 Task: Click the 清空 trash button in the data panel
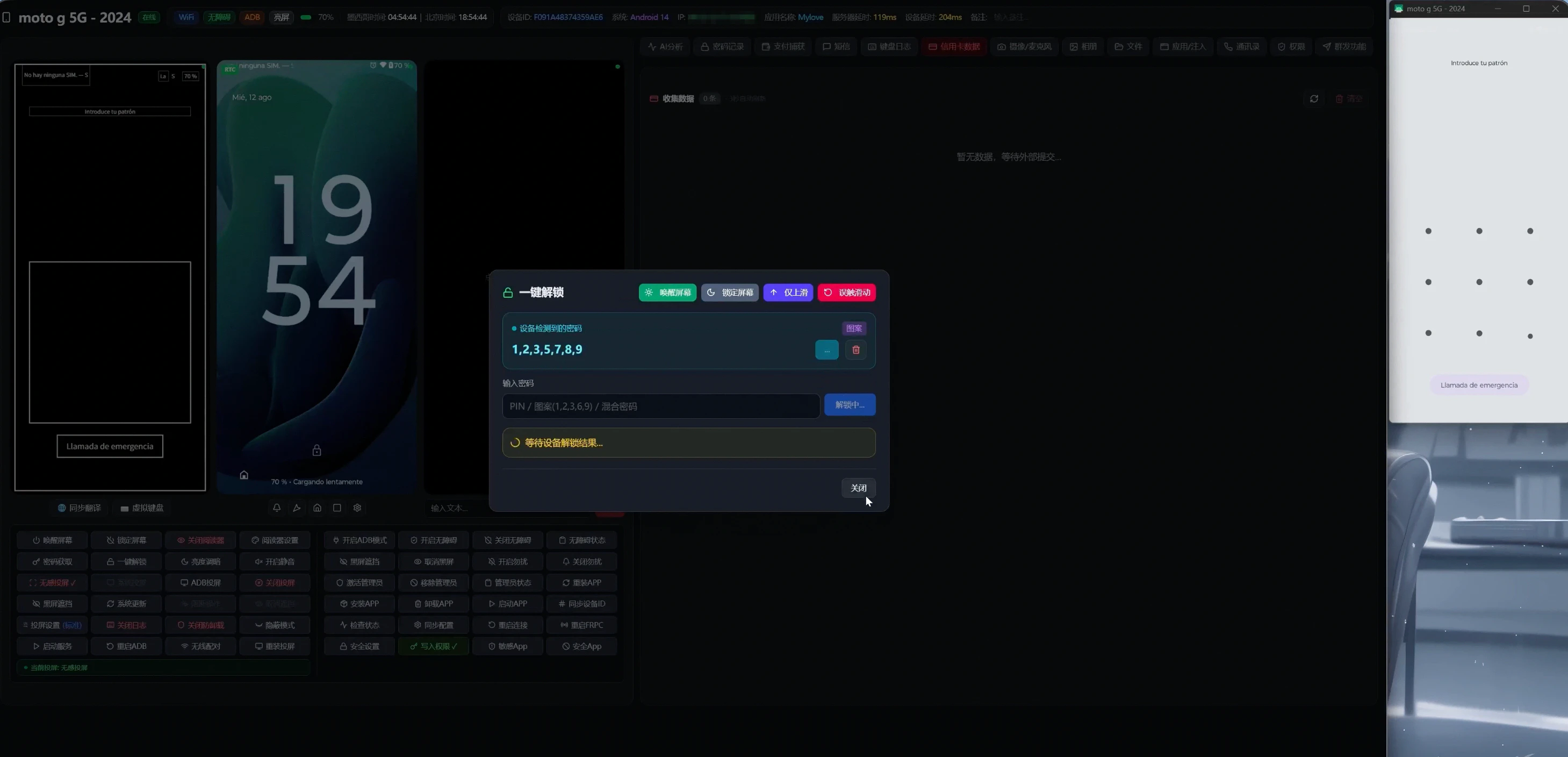pos(1349,99)
